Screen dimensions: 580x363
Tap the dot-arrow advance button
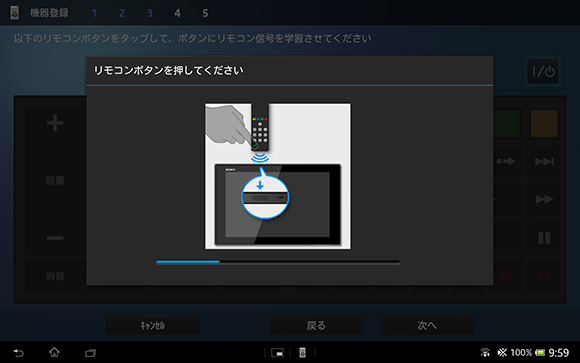pos(506,161)
